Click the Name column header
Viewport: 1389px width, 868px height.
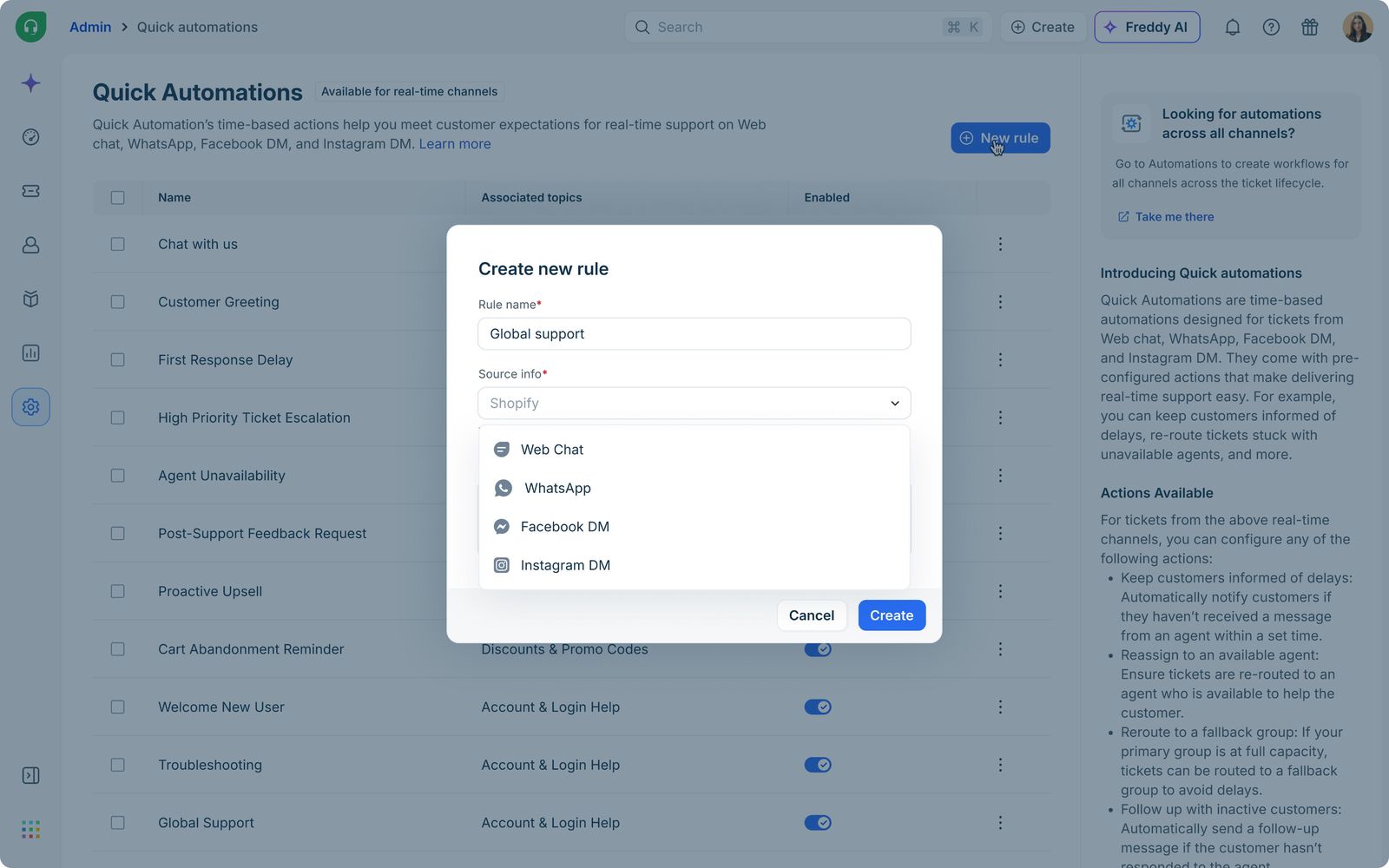(x=174, y=198)
